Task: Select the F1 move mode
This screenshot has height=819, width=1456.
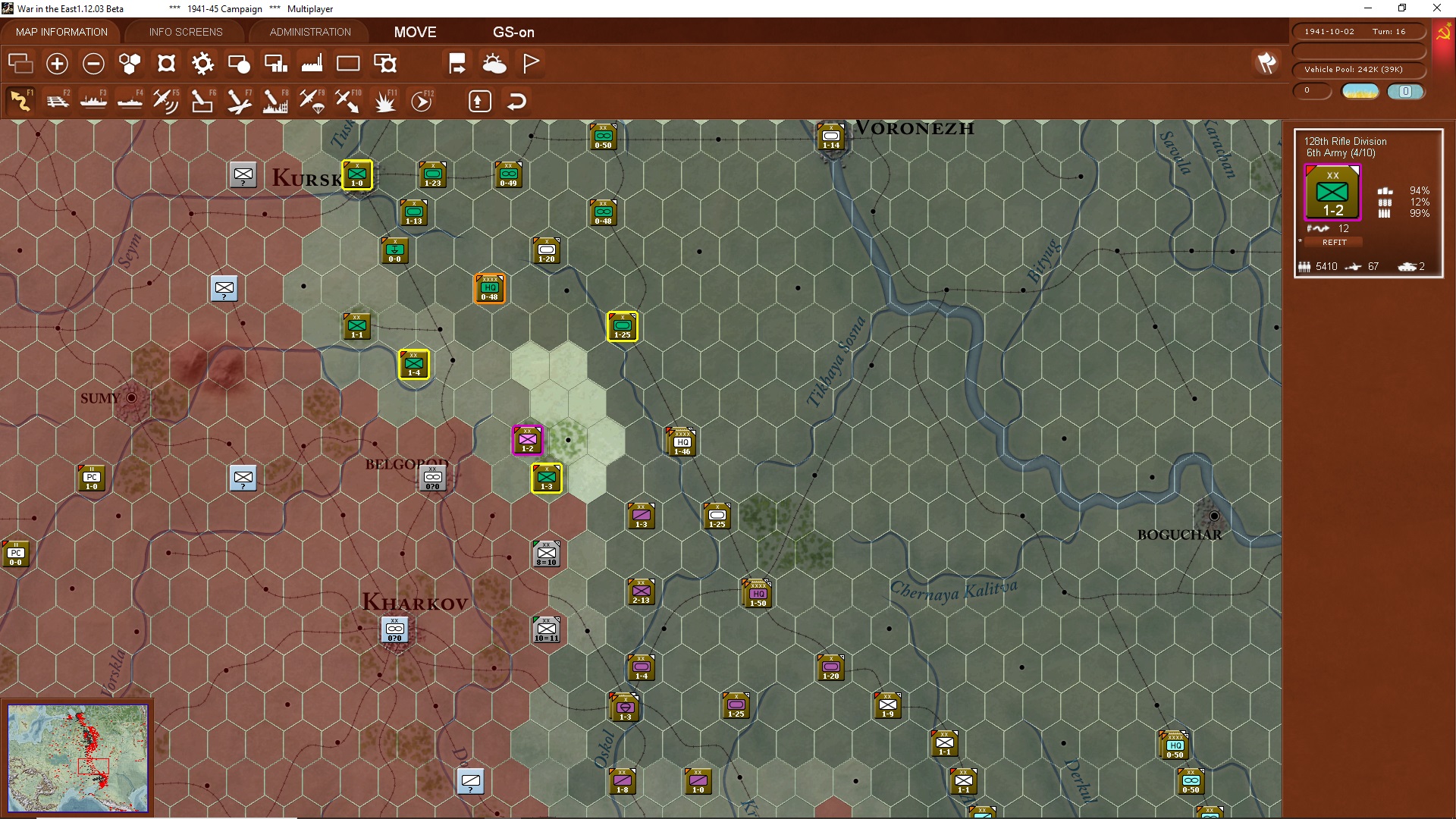Action: 20,101
